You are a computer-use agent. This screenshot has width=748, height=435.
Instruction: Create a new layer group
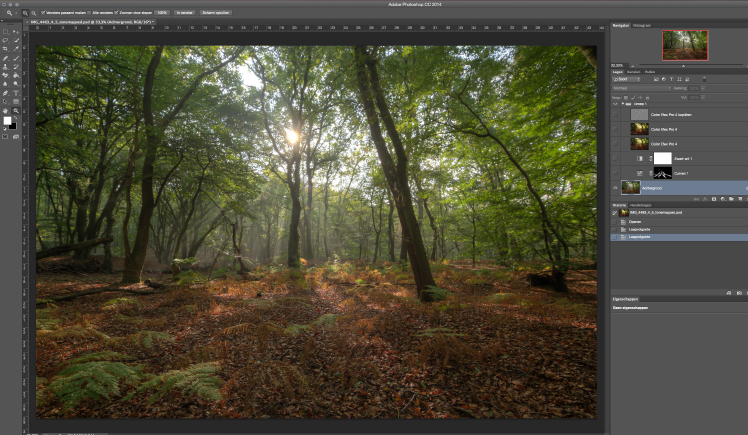pos(731,199)
